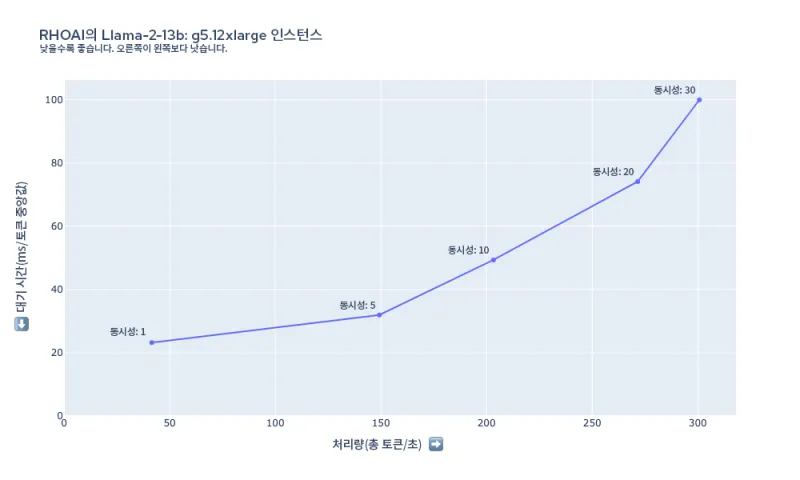Click the y-axis tick label 60
800x480 pixels.
pyautogui.click(x=56, y=226)
